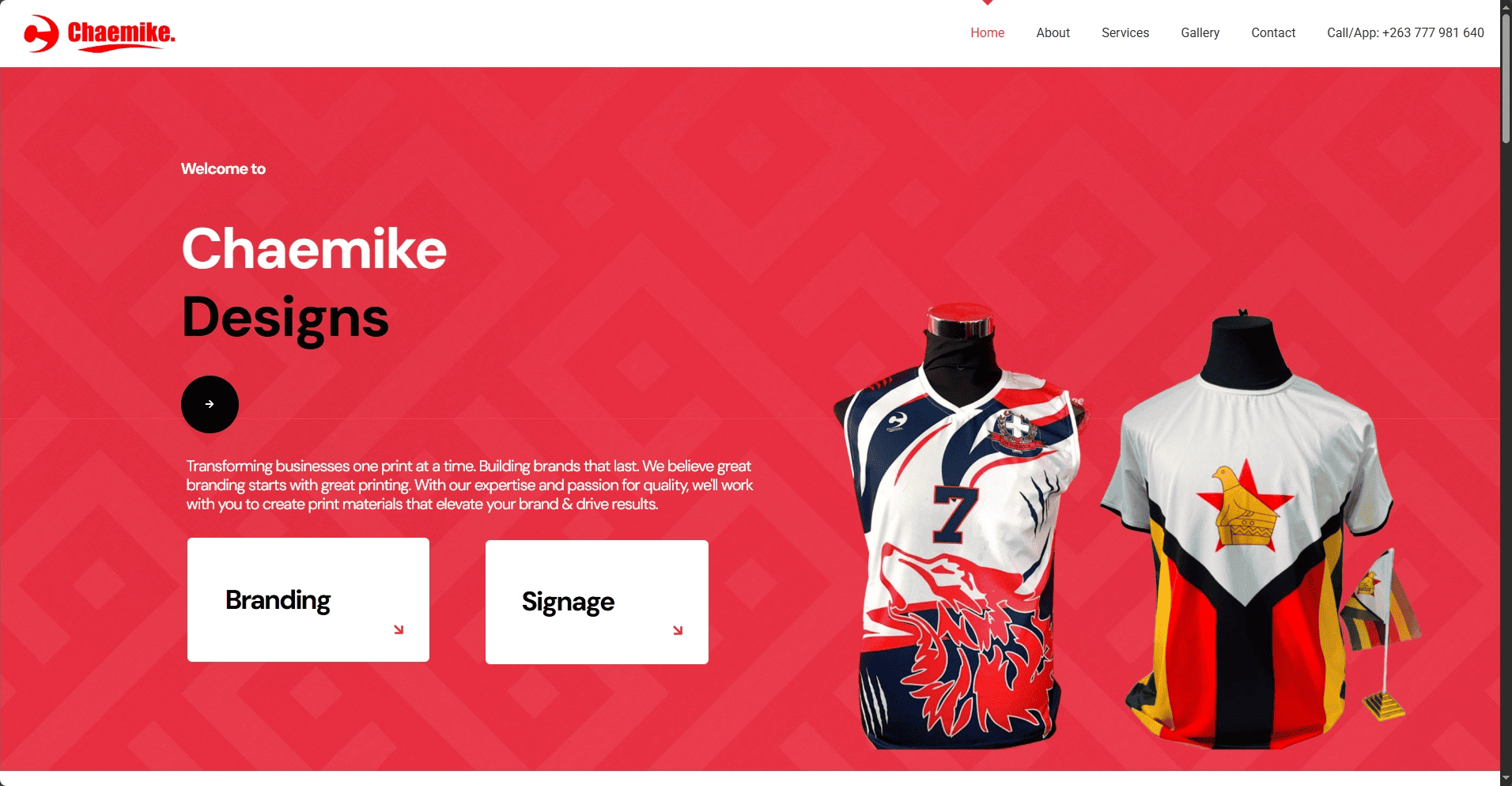Click the red arrow in Signage card
1512x786 pixels.
coord(678,630)
